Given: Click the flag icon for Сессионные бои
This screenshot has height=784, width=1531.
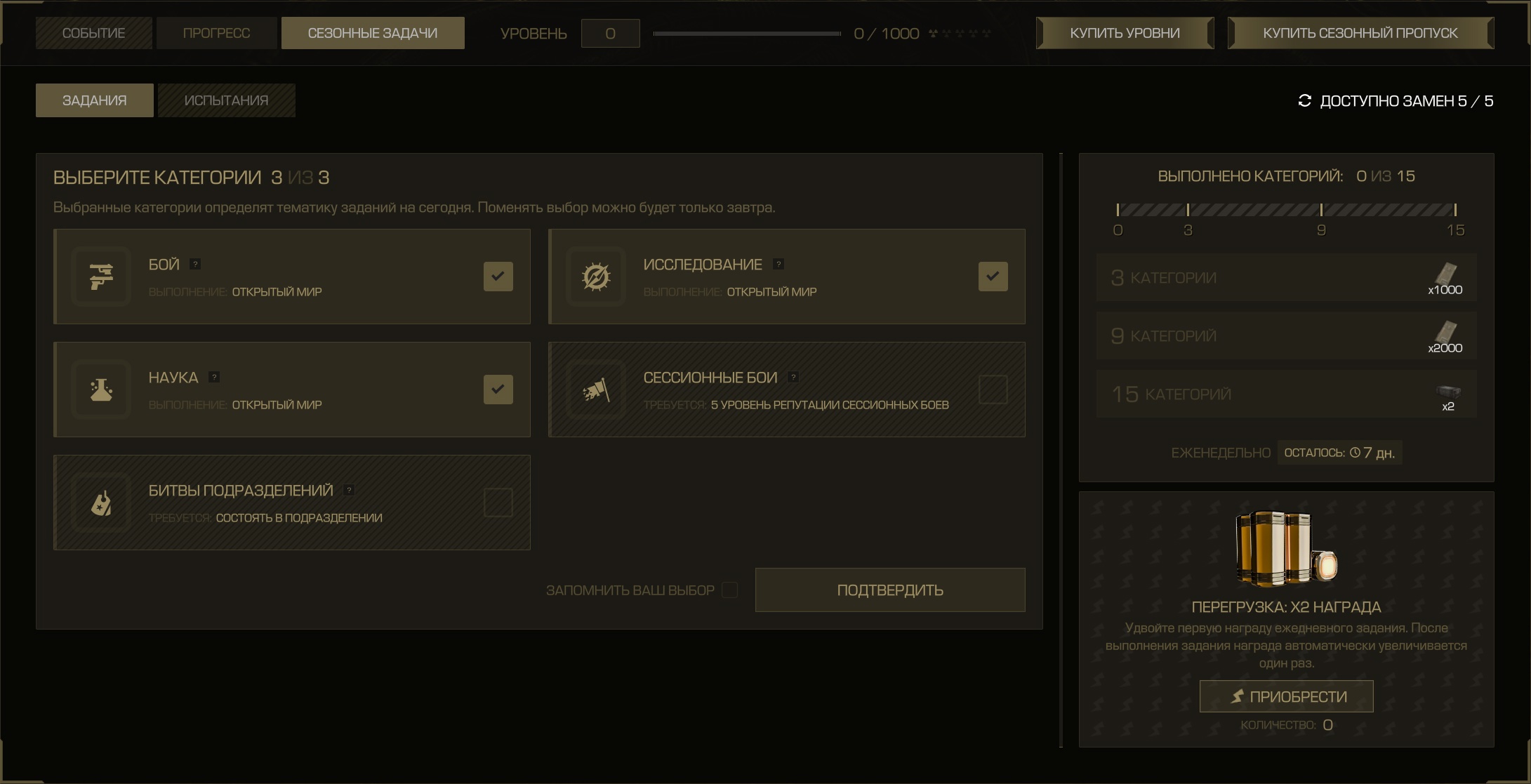Looking at the screenshot, I should tap(596, 390).
